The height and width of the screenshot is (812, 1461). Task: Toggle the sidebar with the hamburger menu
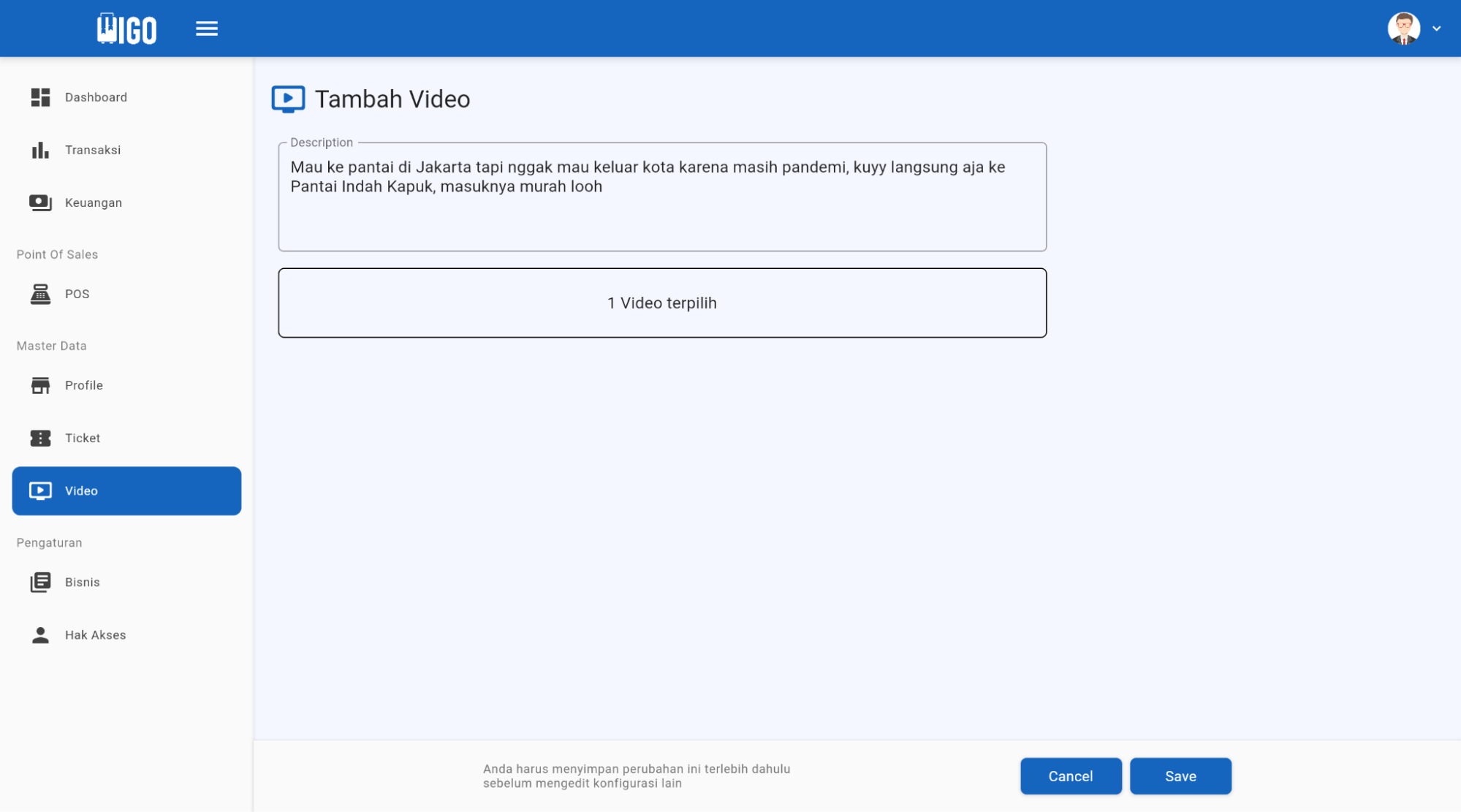coord(206,28)
